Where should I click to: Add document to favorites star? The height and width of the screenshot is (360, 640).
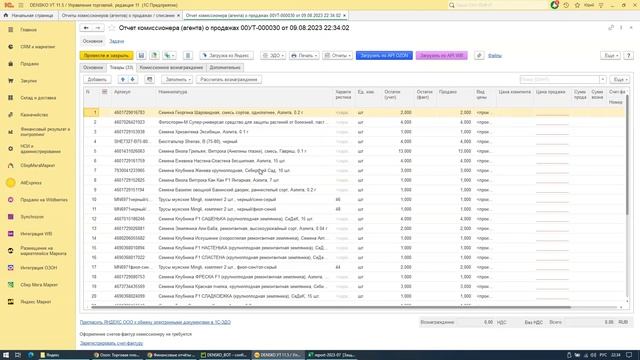[112, 28]
